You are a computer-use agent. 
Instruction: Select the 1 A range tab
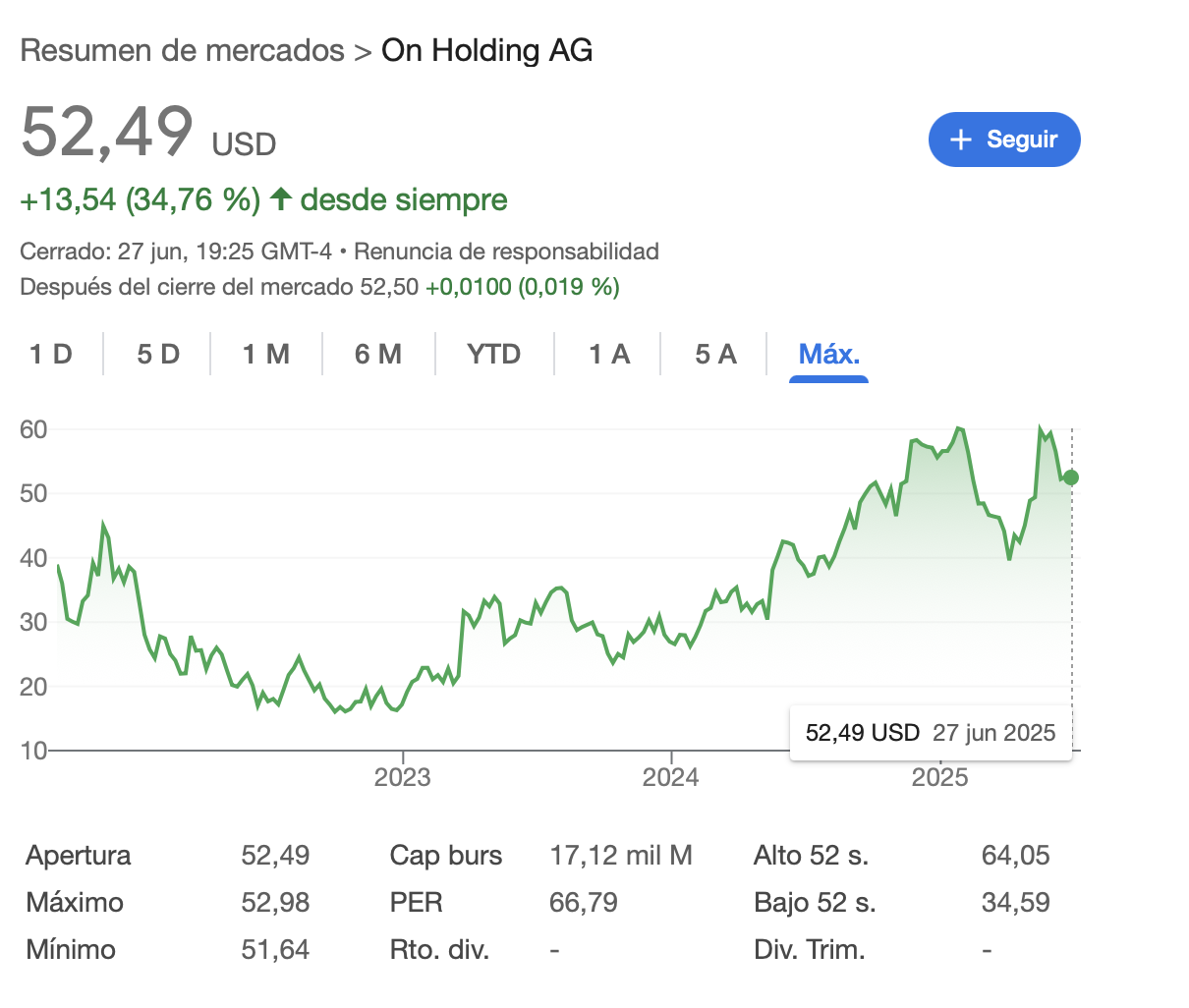(609, 354)
